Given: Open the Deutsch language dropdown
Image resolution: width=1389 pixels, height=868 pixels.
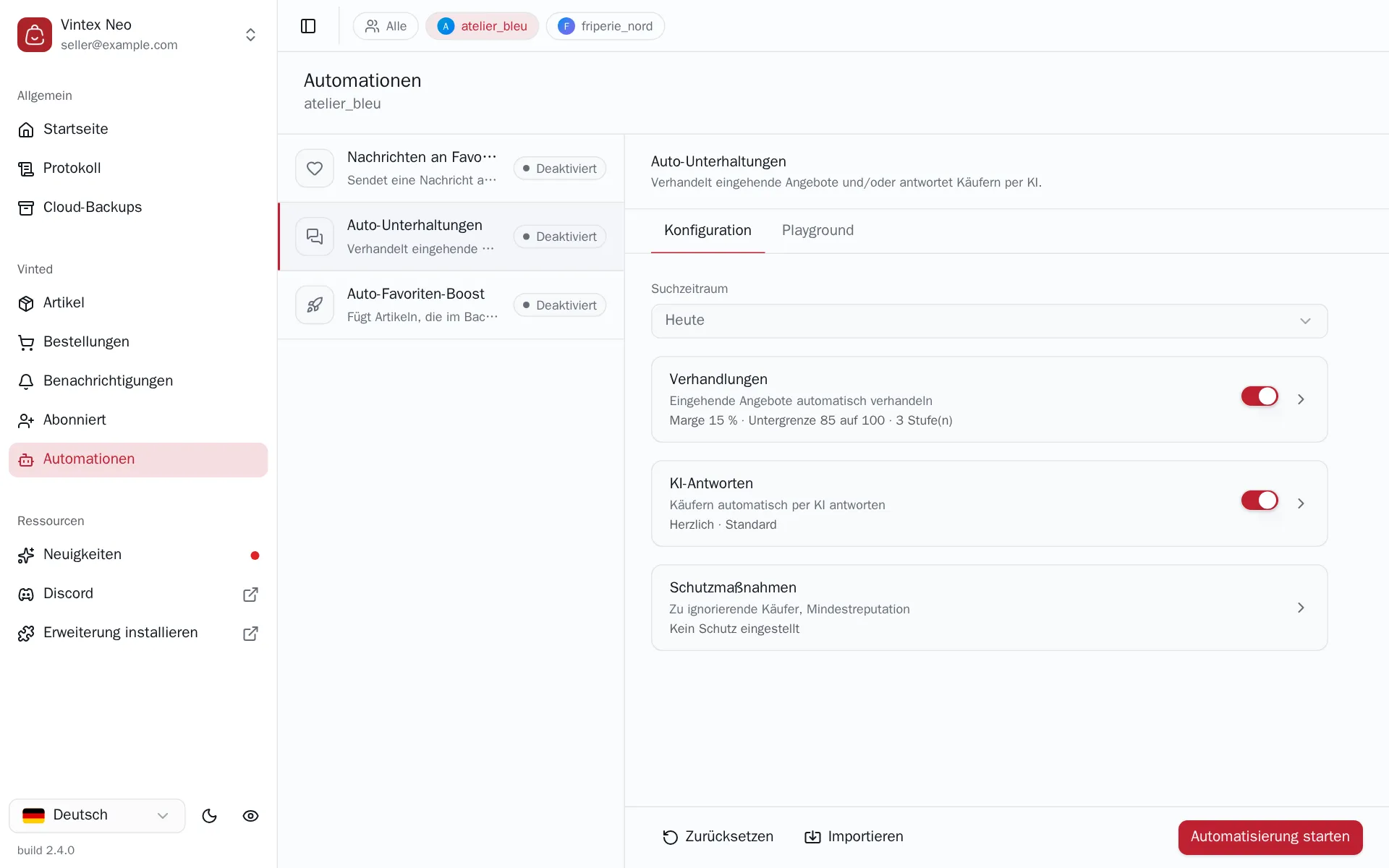Looking at the screenshot, I should [x=97, y=815].
